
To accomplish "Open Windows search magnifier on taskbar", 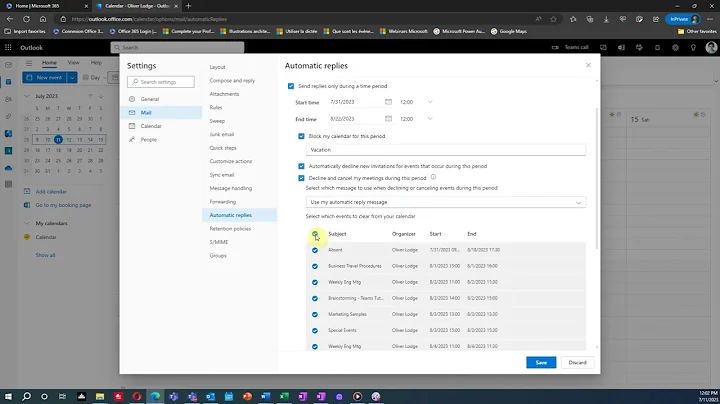I will click(x=27, y=396).
